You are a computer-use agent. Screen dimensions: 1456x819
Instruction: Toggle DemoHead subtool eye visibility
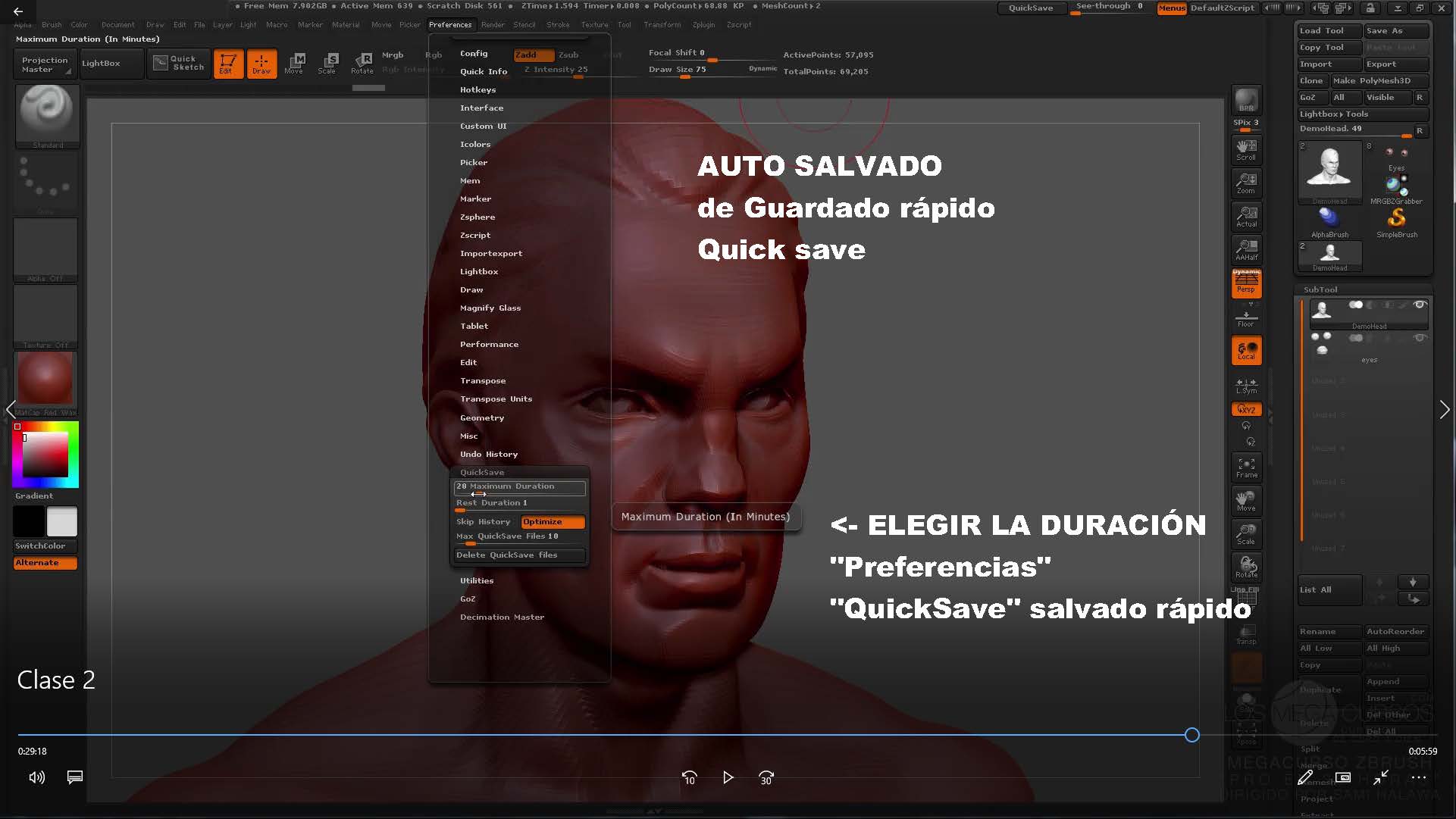[x=1420, y=305]
